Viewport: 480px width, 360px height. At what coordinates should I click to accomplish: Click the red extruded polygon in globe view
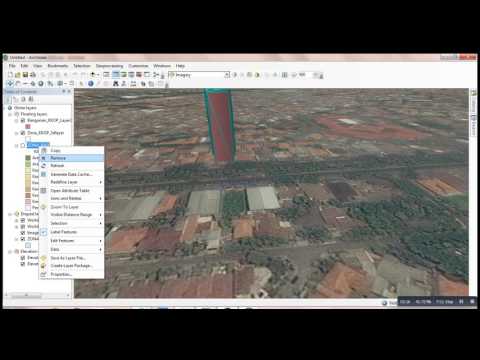pos(221,127)
